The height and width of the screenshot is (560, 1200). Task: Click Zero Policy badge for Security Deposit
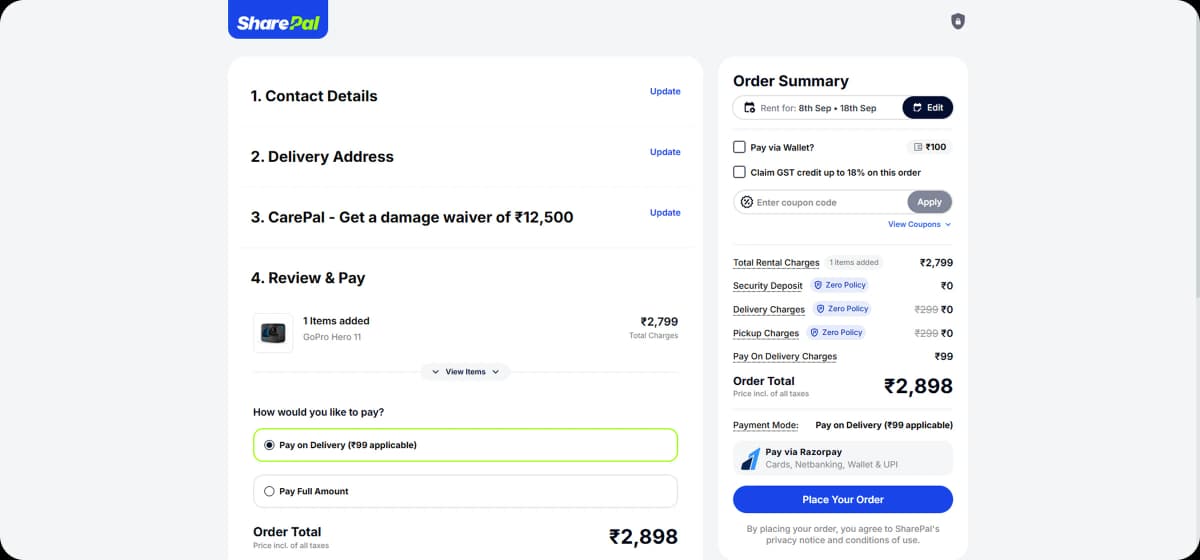point(839,285)
